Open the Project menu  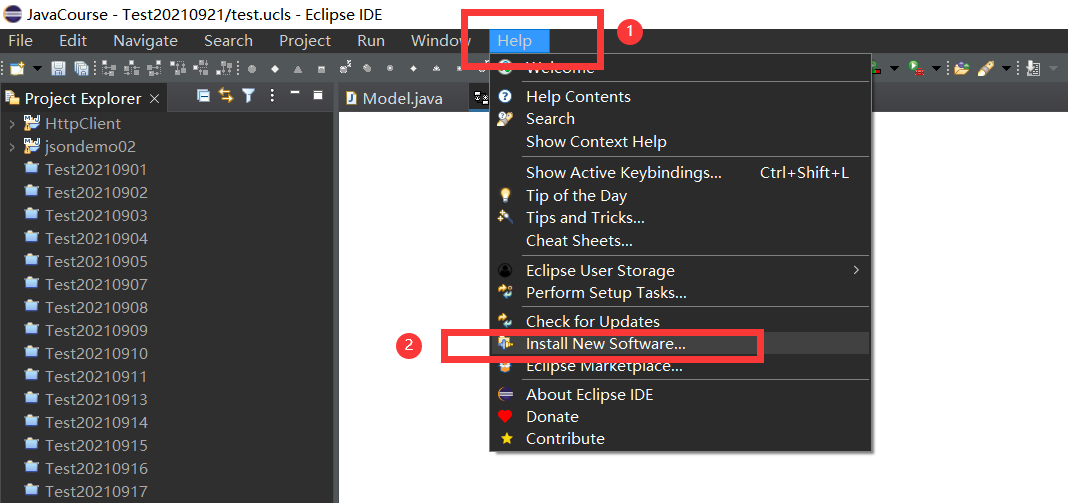click(305, 41)
